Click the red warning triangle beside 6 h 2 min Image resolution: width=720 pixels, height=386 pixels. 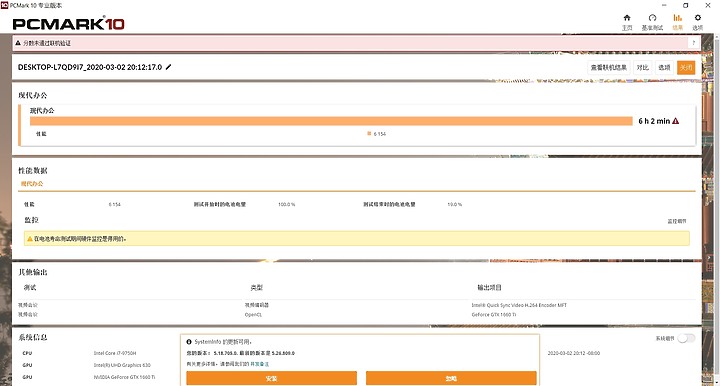click(x=675, y=121)
